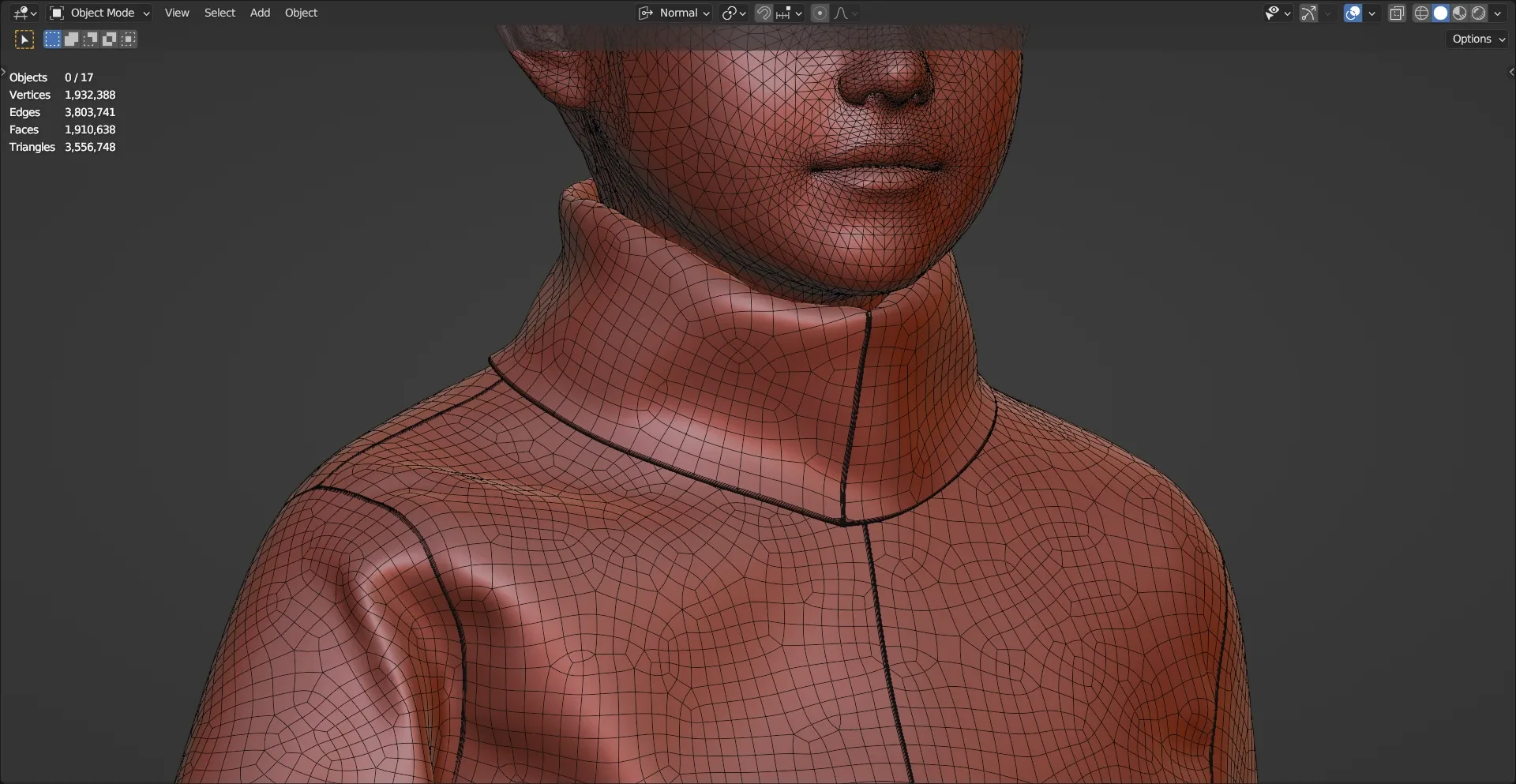This screenshot has width=1516, height=784.
Task: Toggle proportional editing
Action: 820,13
